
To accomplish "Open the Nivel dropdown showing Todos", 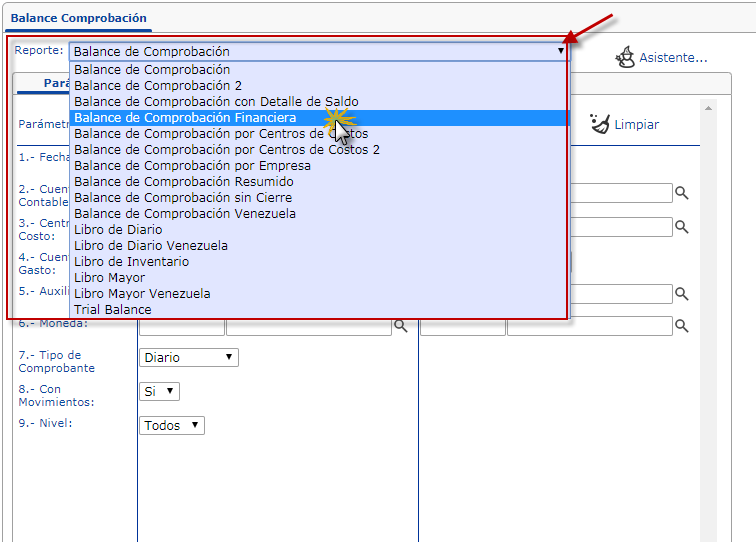I will coord(171,425).
